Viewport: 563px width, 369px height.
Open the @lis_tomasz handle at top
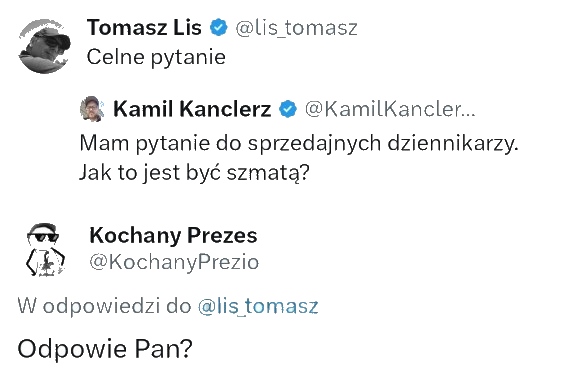coord(297,28)
